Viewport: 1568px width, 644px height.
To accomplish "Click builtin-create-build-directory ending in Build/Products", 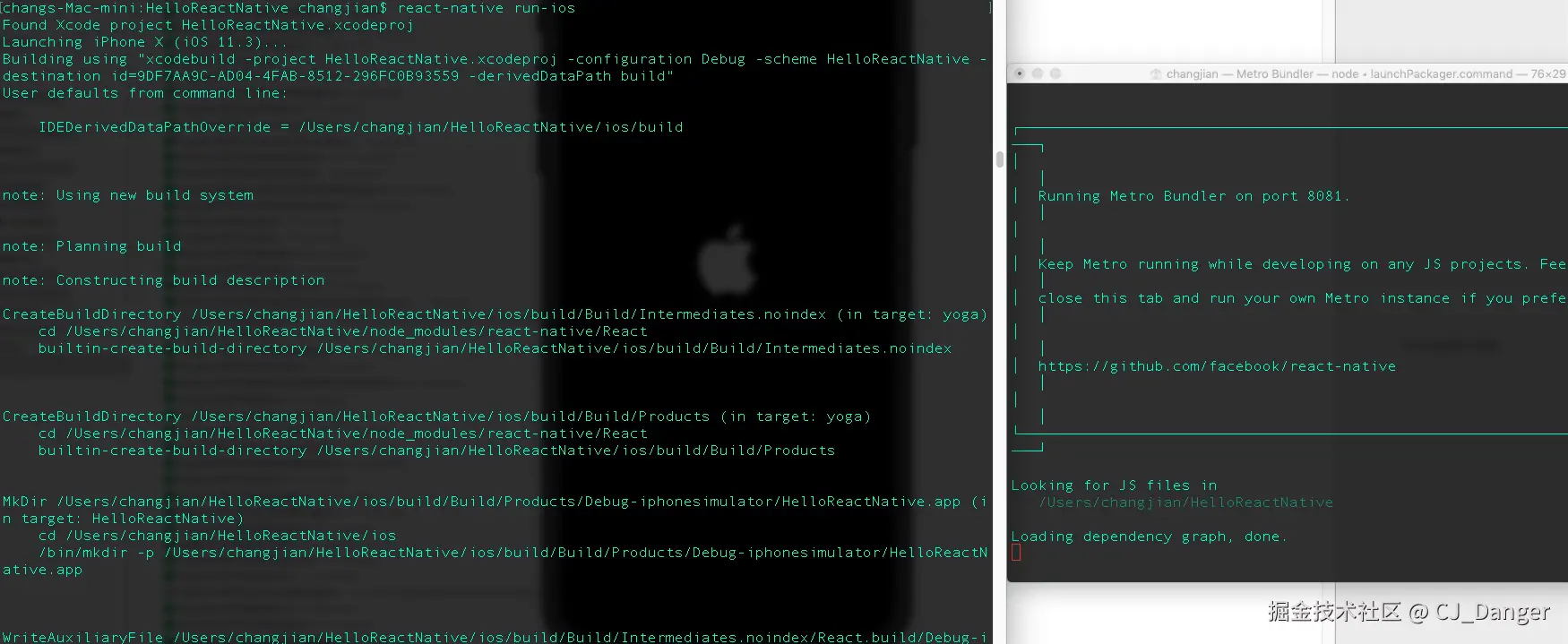I will (x=436, y=451).
